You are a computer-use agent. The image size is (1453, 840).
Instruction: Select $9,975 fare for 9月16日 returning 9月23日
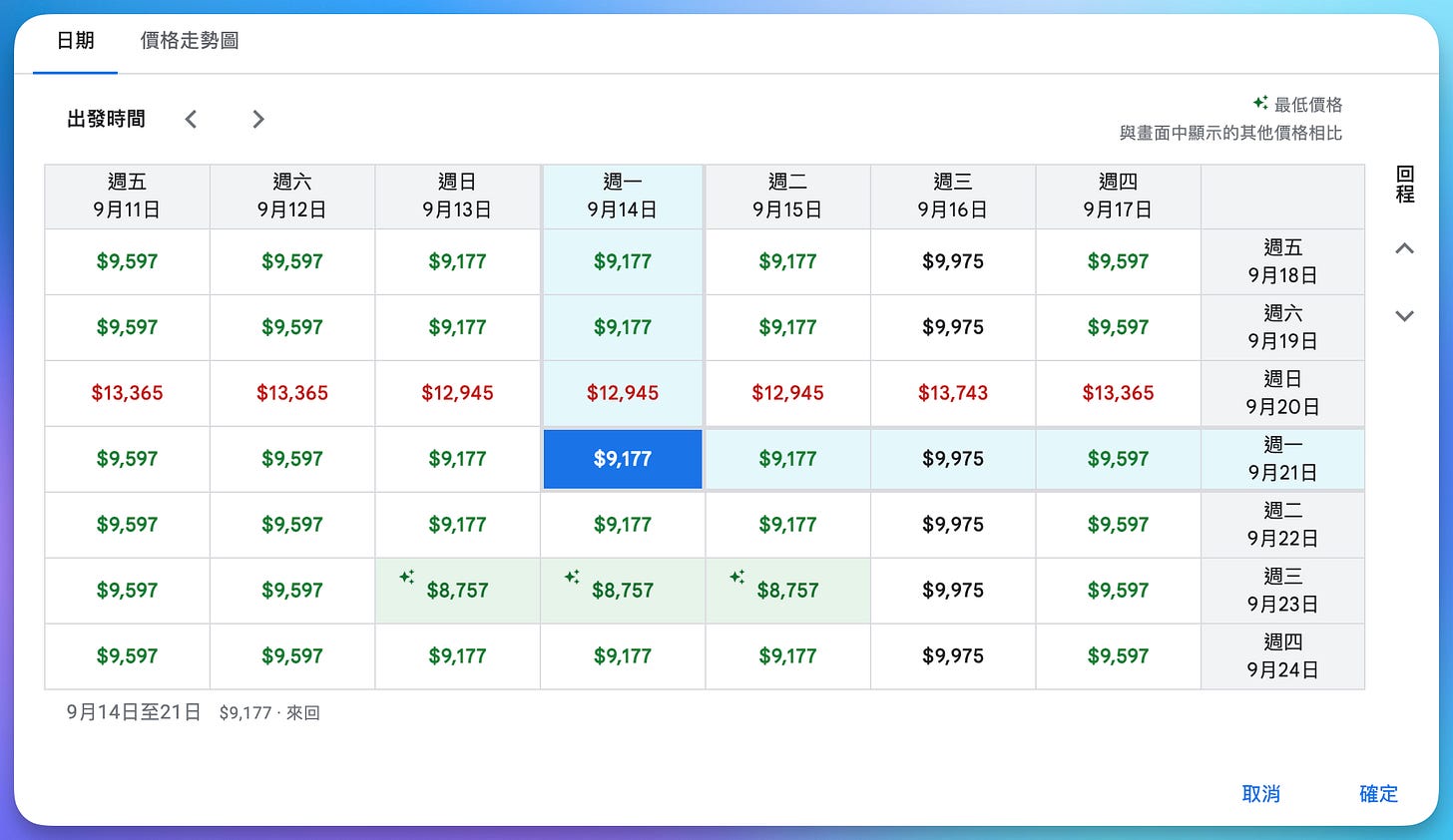coord(953,591)
